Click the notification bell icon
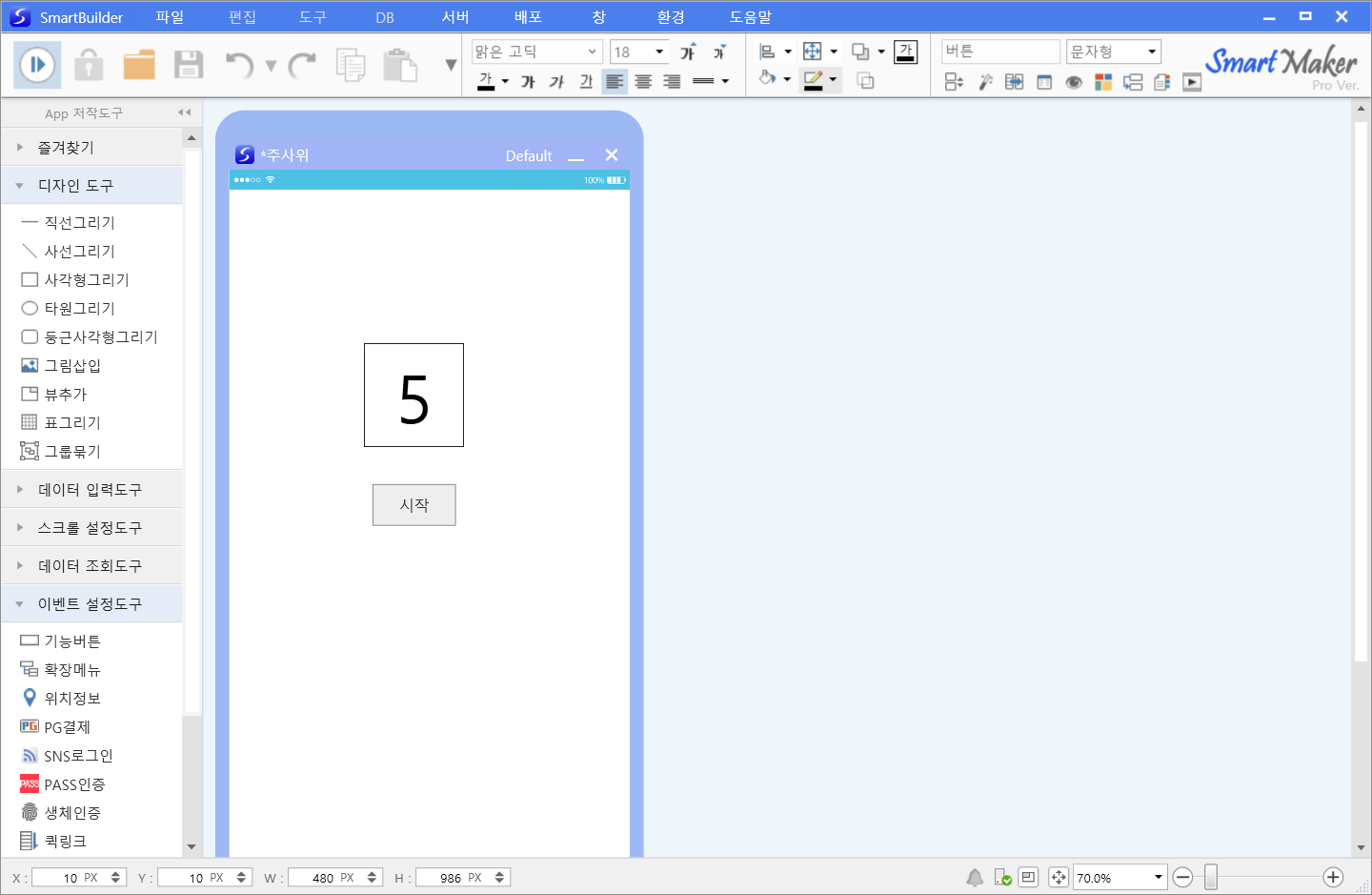Viewport: 1372px width, 895px height. click(975, 878)
